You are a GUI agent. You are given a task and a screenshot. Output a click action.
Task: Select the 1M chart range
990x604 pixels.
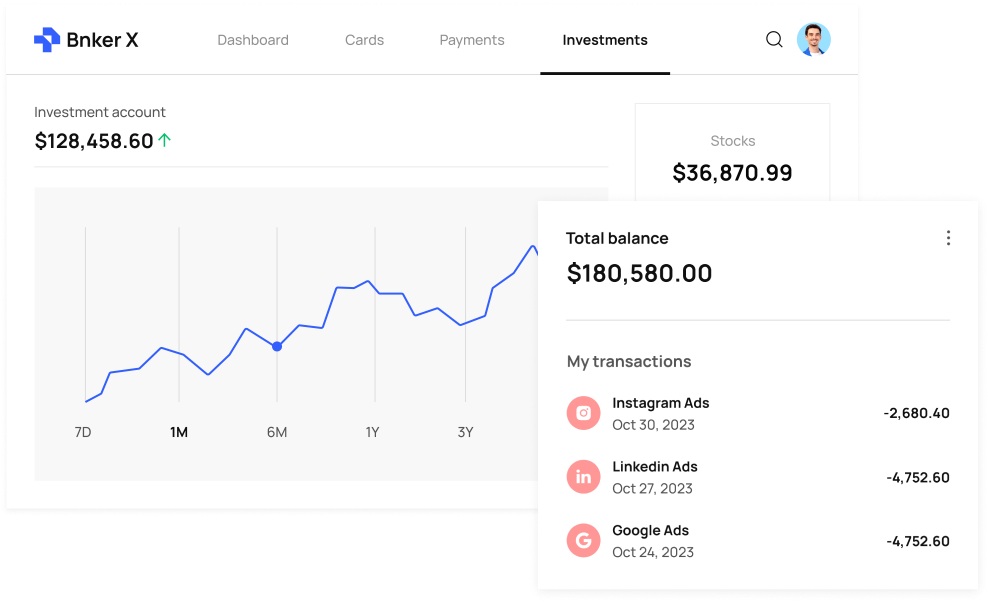[x=179, y=432]
